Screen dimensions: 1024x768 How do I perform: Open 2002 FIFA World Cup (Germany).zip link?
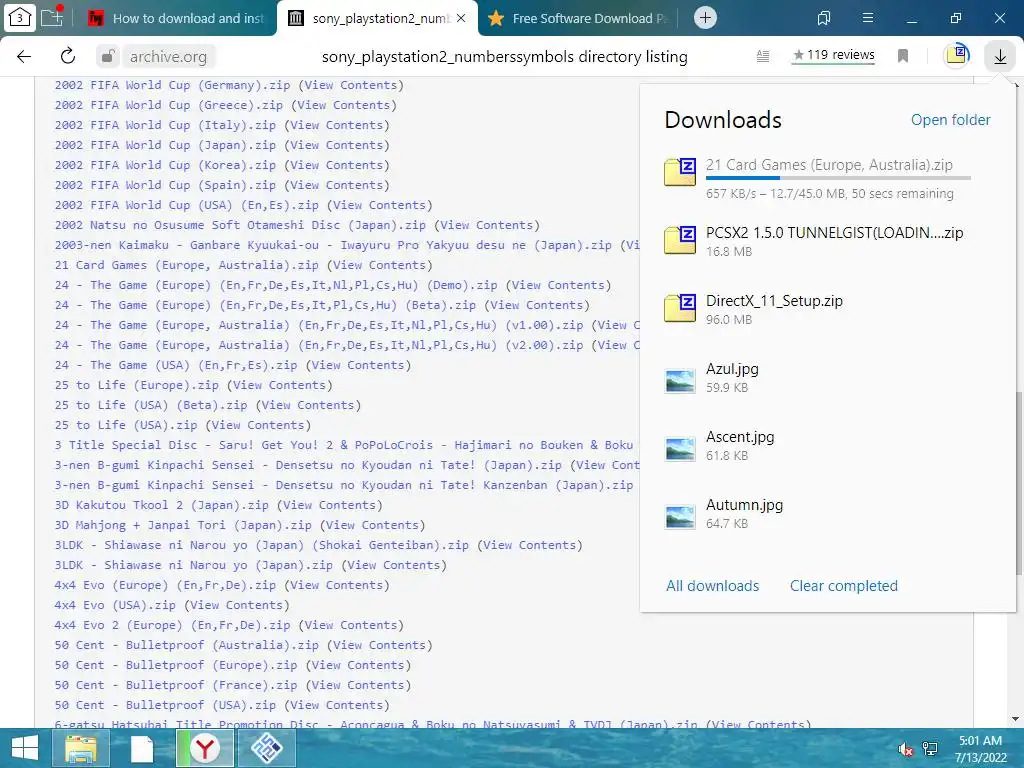(172, 85)
